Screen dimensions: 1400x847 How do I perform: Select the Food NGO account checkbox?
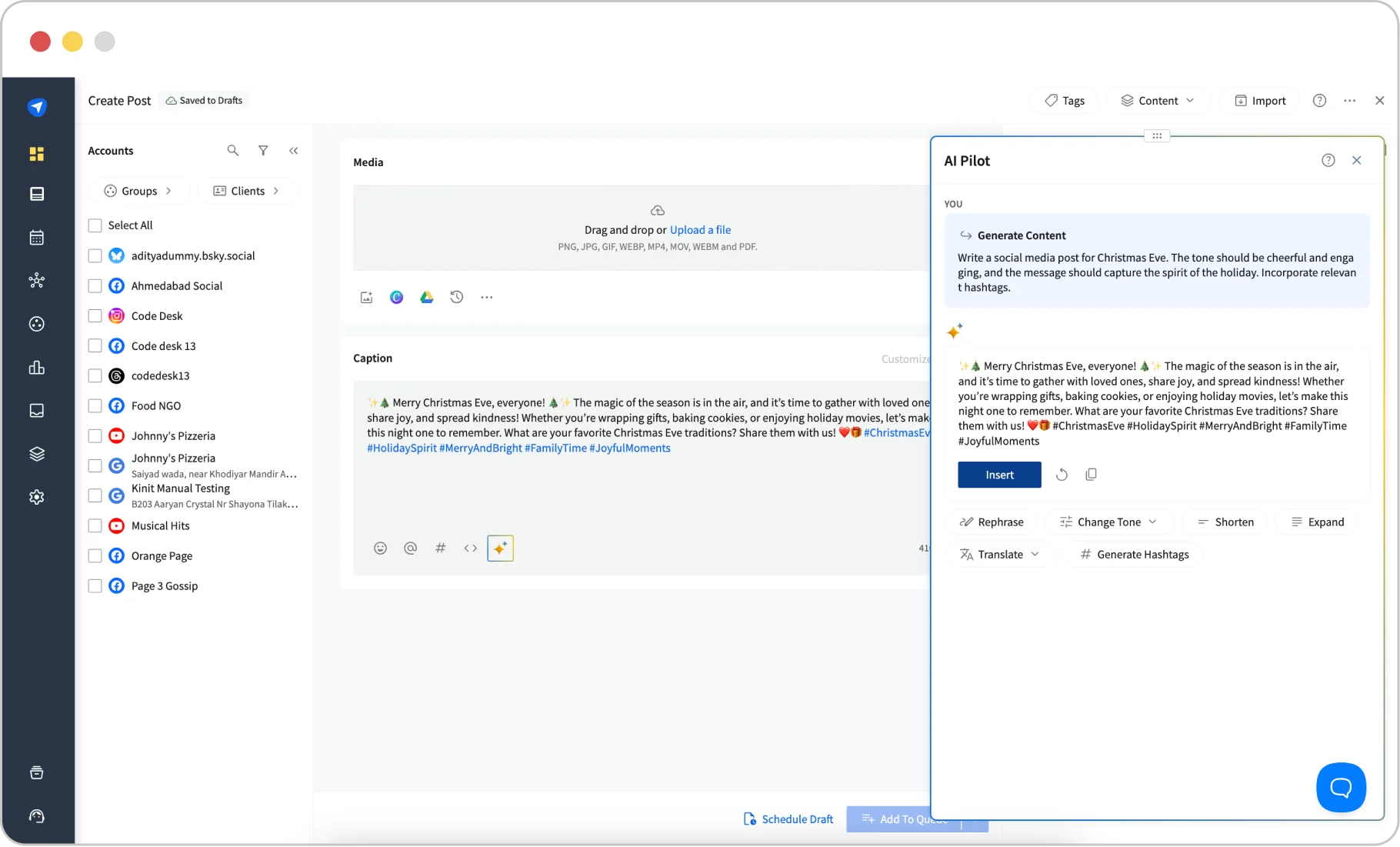coord(95,405)
